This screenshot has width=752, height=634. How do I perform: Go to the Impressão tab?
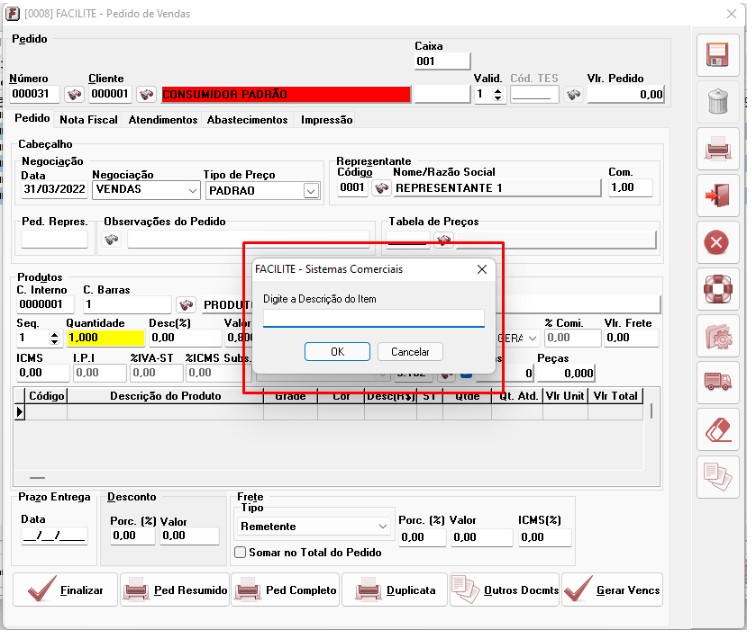327,120
